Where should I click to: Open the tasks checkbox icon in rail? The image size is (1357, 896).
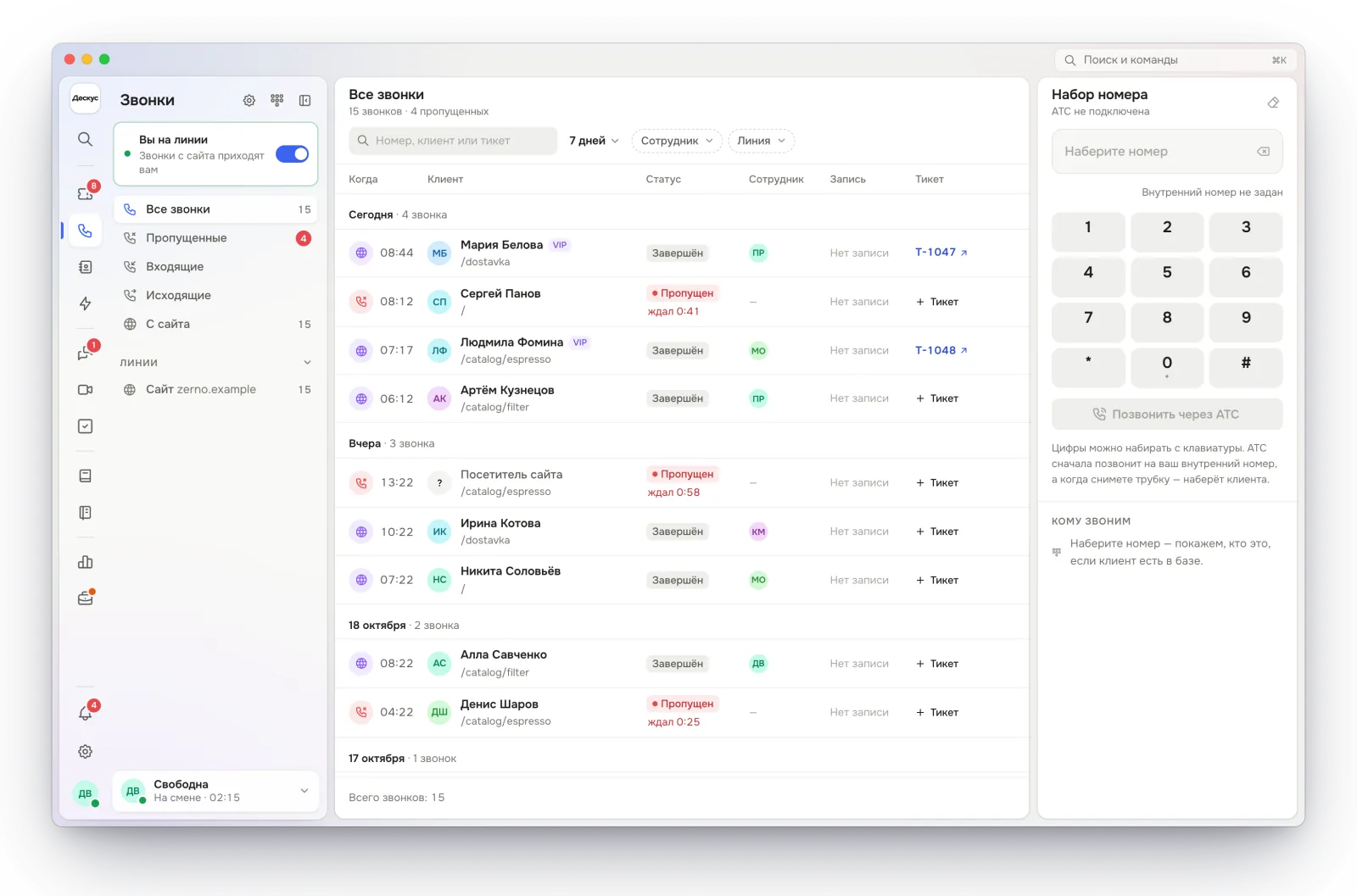click(85, 426)
